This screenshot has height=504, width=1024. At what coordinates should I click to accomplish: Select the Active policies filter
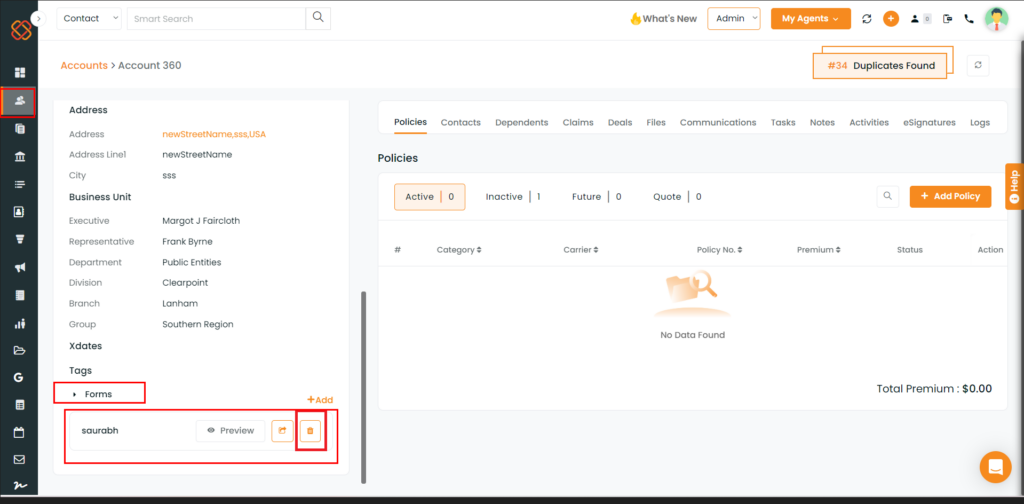pos(430,197)
